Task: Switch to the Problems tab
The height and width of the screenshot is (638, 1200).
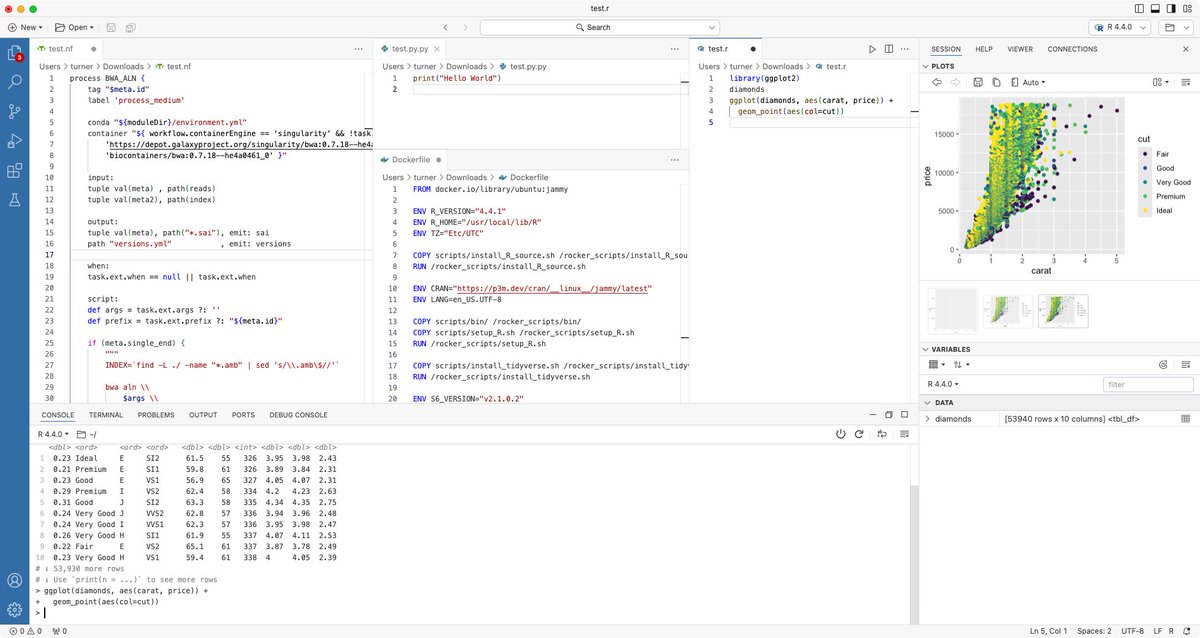Action: tap(156, 415)
